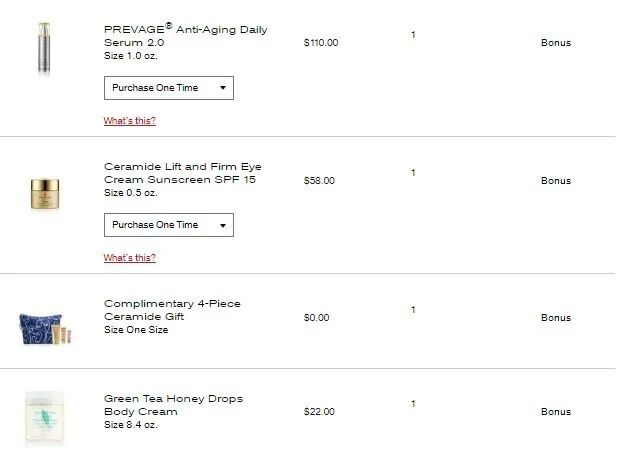Click the blue Ceramide gift bag image
Screen dimensions: 622x461
pyautogui.click(x=42, y=323)
